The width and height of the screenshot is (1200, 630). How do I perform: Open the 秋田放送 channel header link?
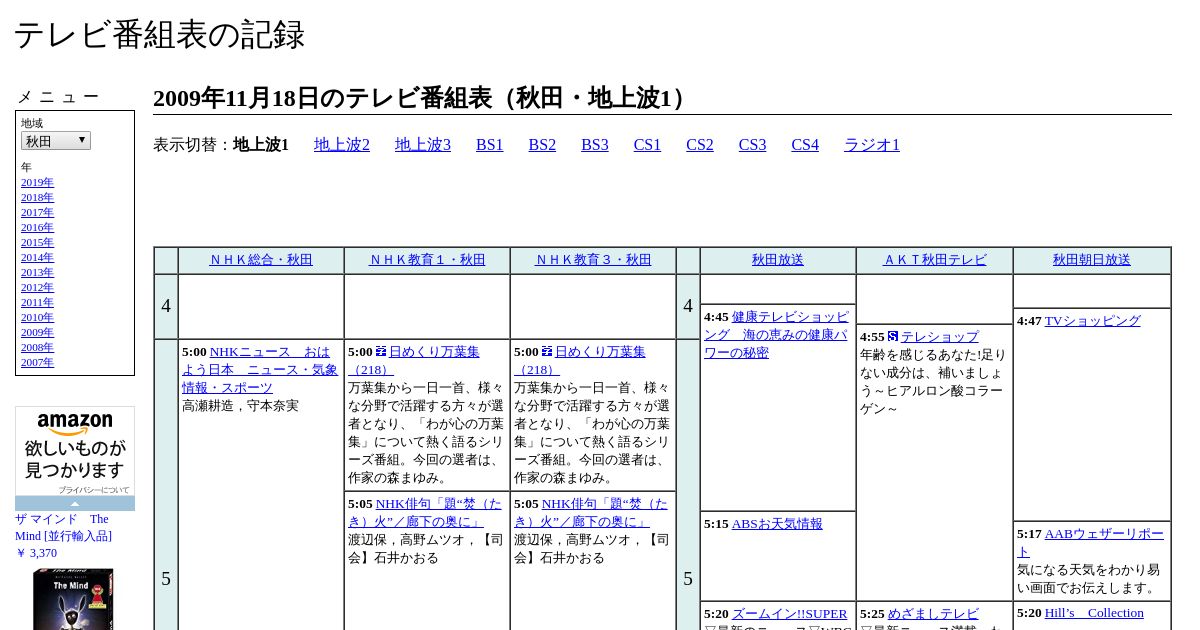(x=778, y=260)
